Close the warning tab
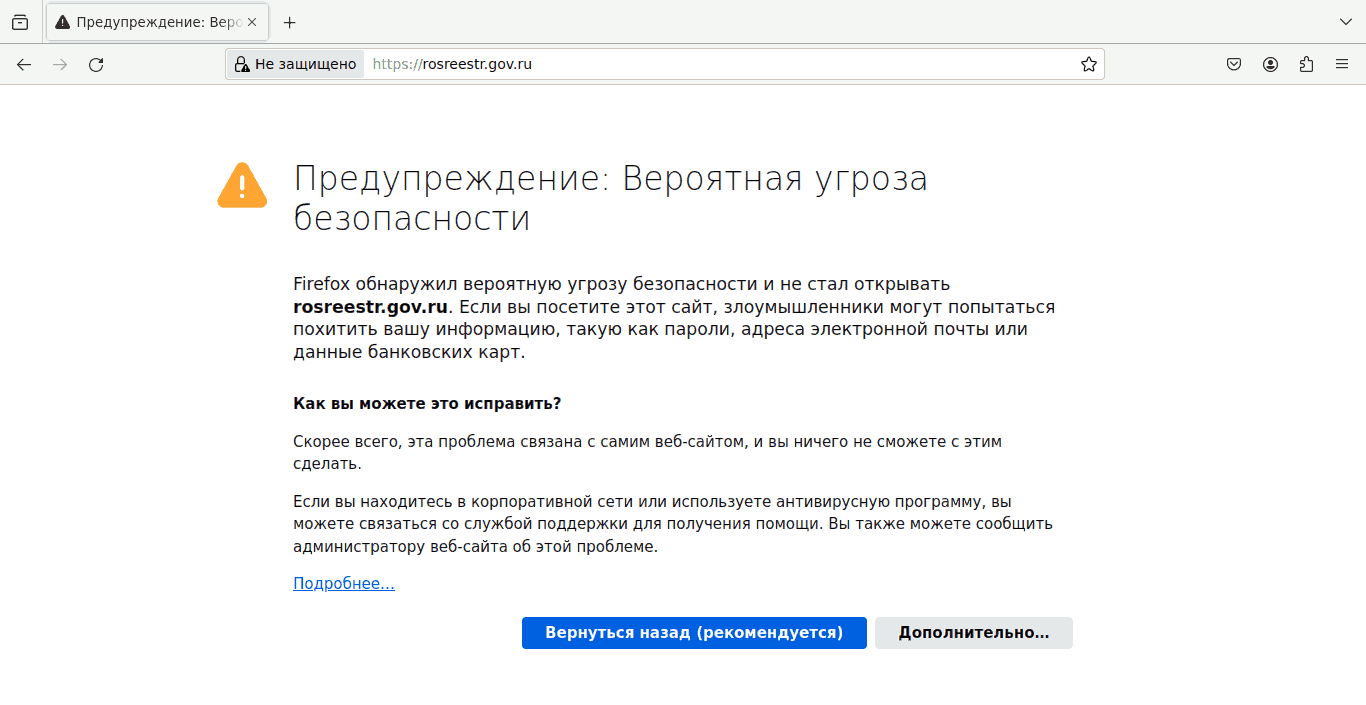The image size is (1366, 705). 251,22
